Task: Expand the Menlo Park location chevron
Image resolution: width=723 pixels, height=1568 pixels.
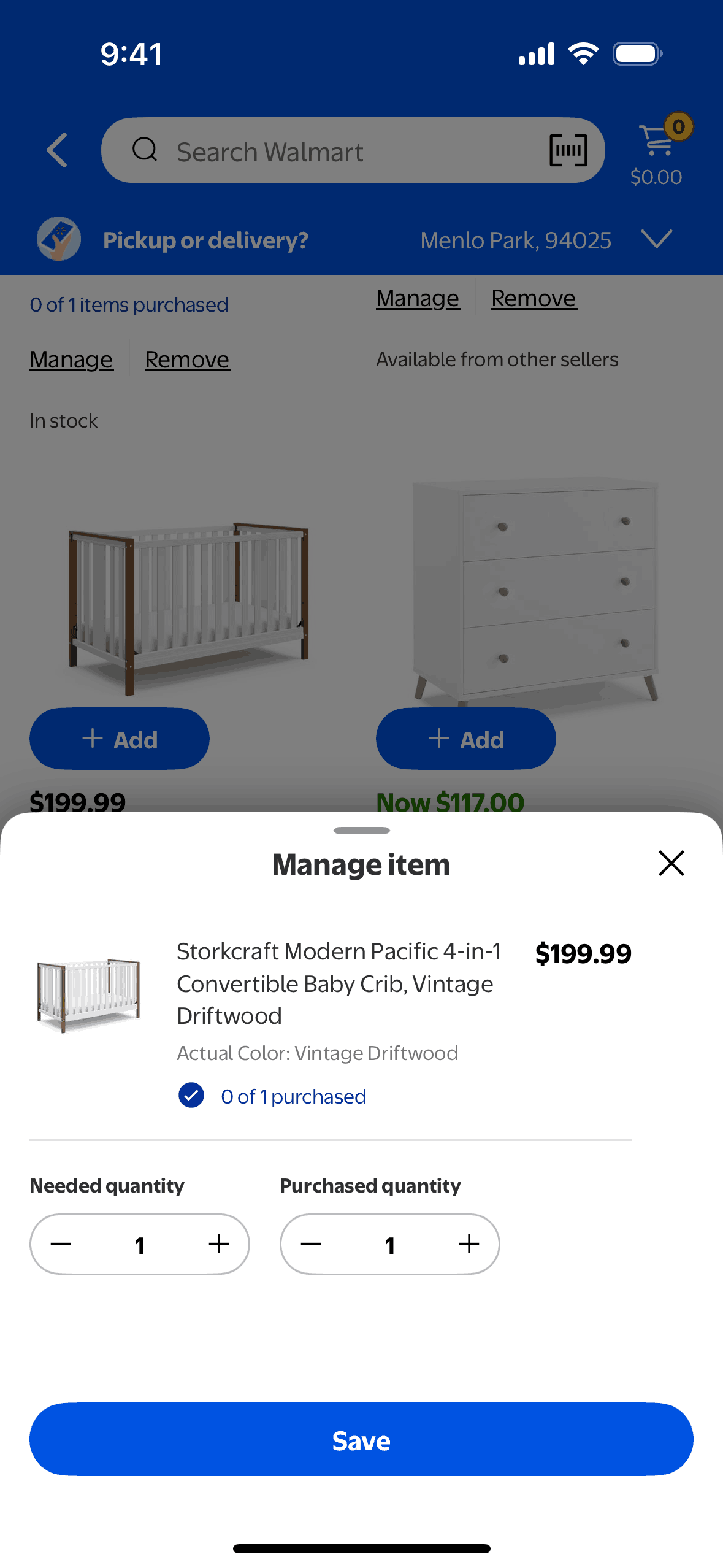Action: click(x=656, y=239)
